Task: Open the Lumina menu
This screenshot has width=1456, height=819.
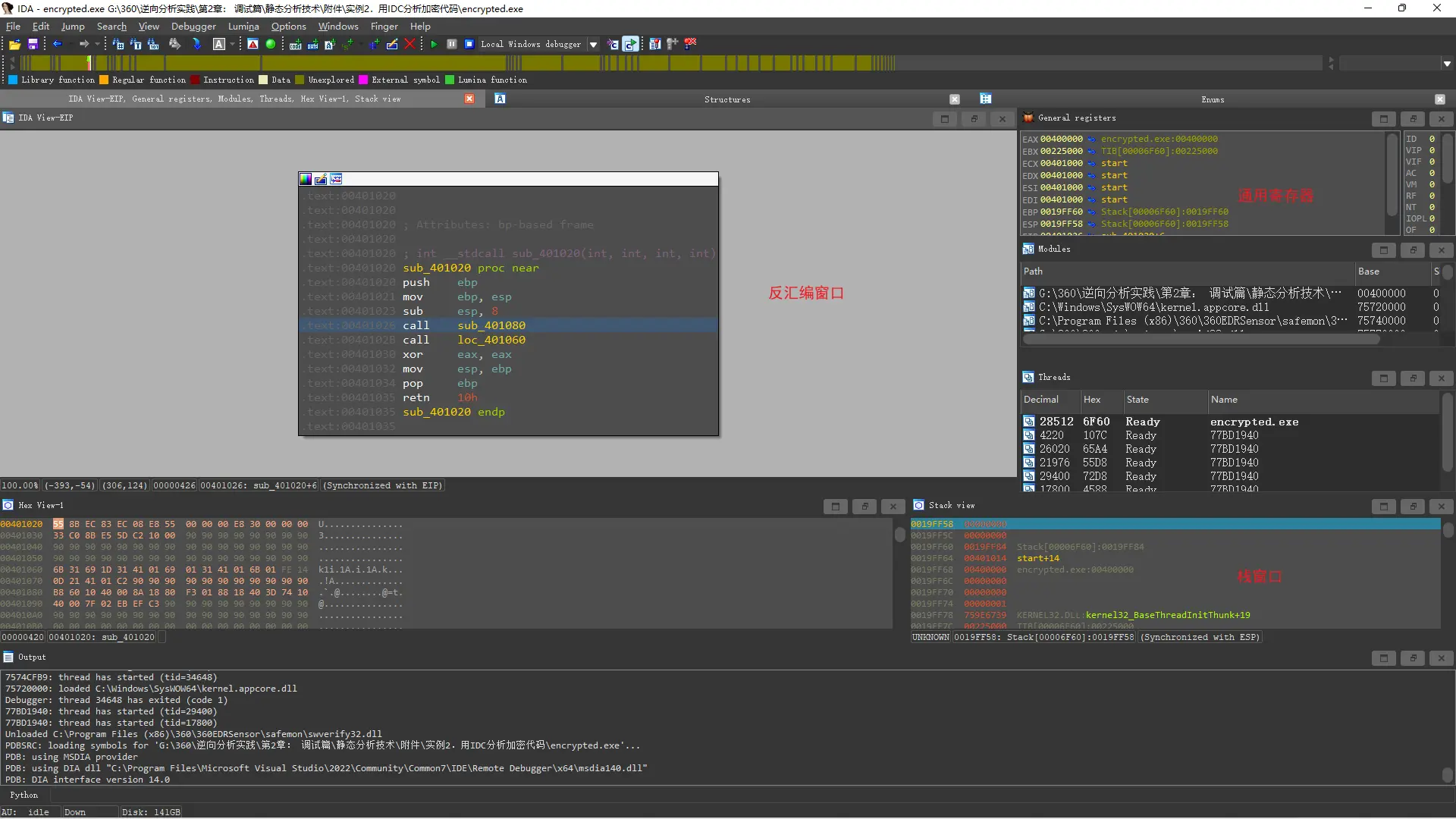Action: pyautogui.click(x=243, y=27)
